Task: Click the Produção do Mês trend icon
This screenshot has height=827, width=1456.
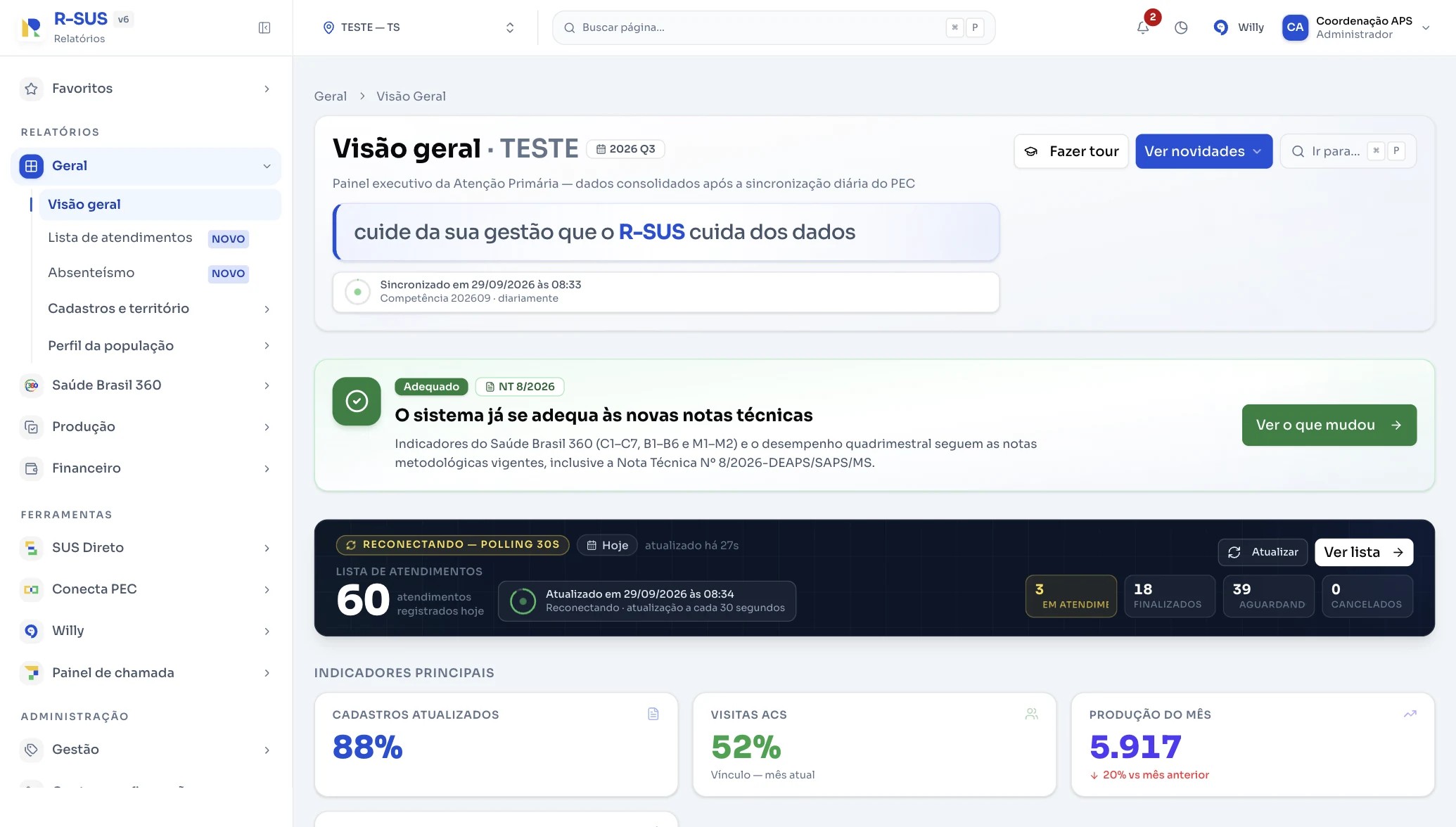Action: (x=1410, y=714)
